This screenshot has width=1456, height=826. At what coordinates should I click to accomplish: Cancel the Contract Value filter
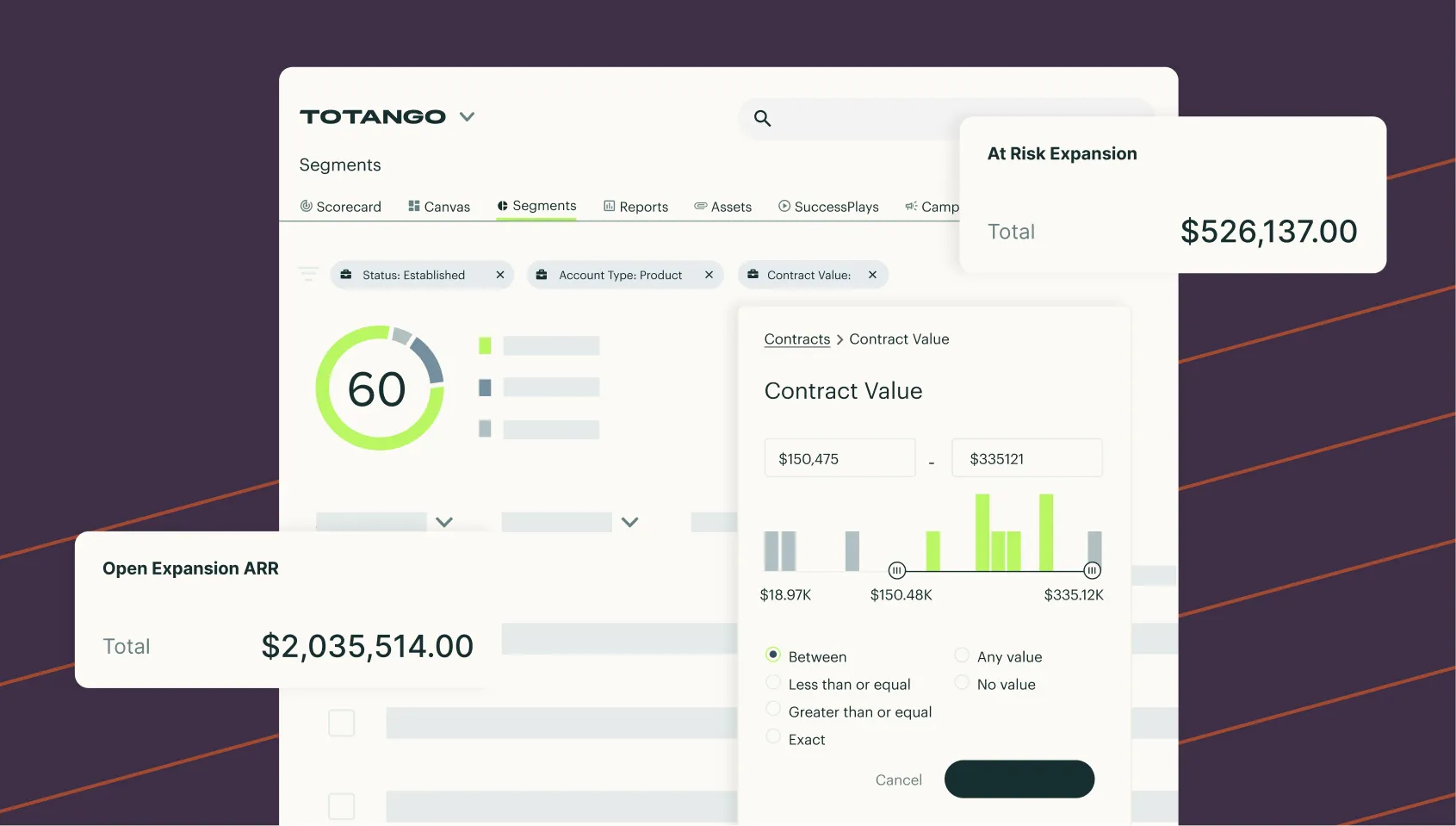898,779
